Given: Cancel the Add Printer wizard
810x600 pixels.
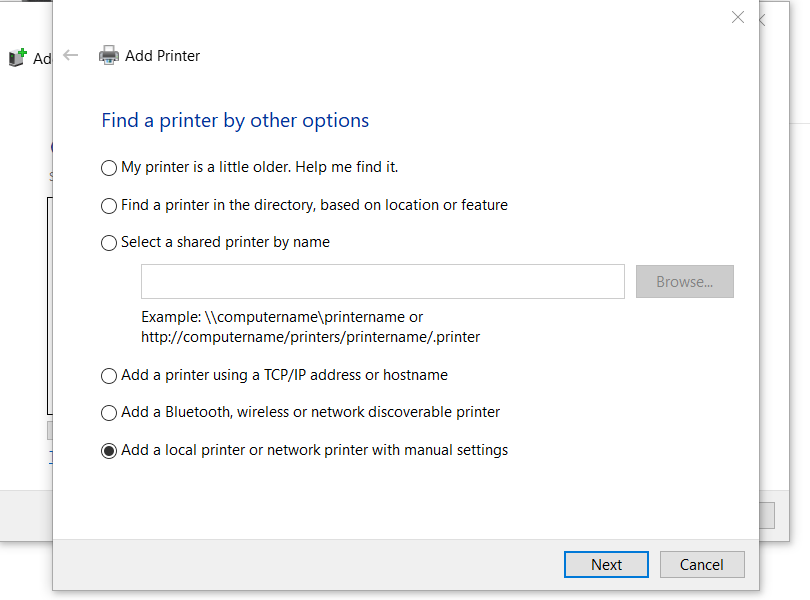Looking at the screenshot, I should click(x=702, y=564).
